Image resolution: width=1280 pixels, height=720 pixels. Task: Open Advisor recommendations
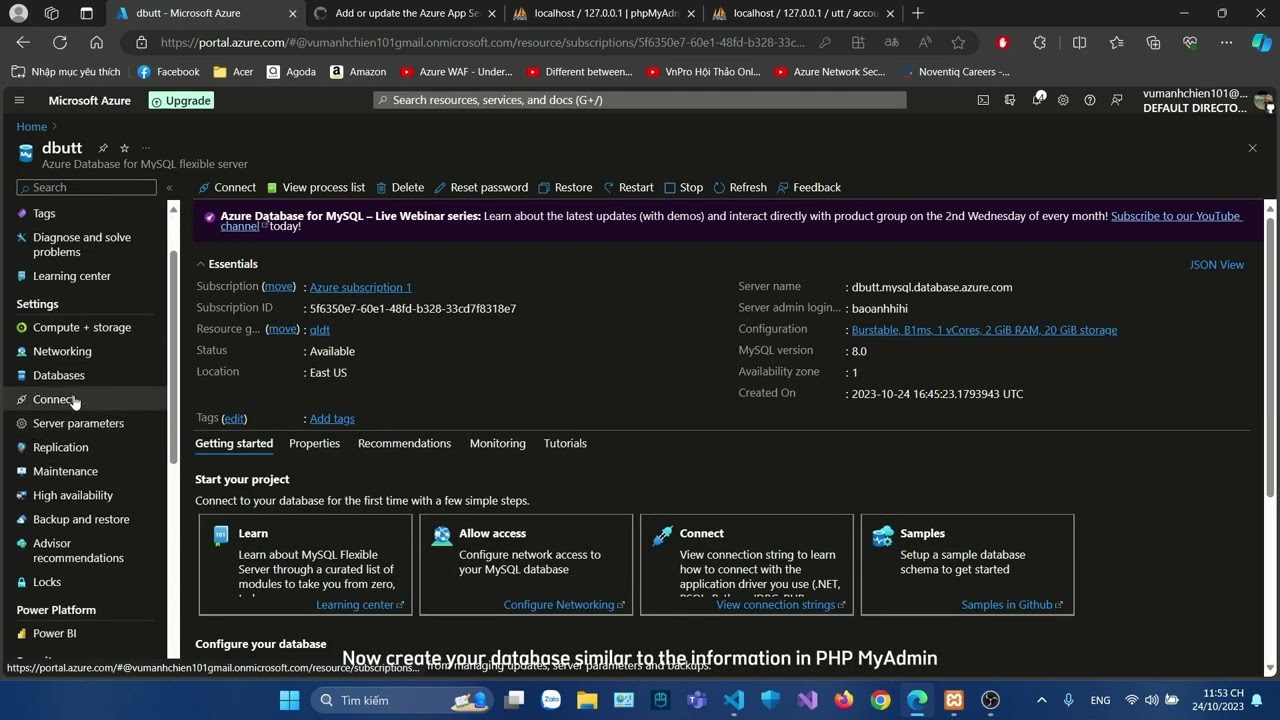(78, 550)
